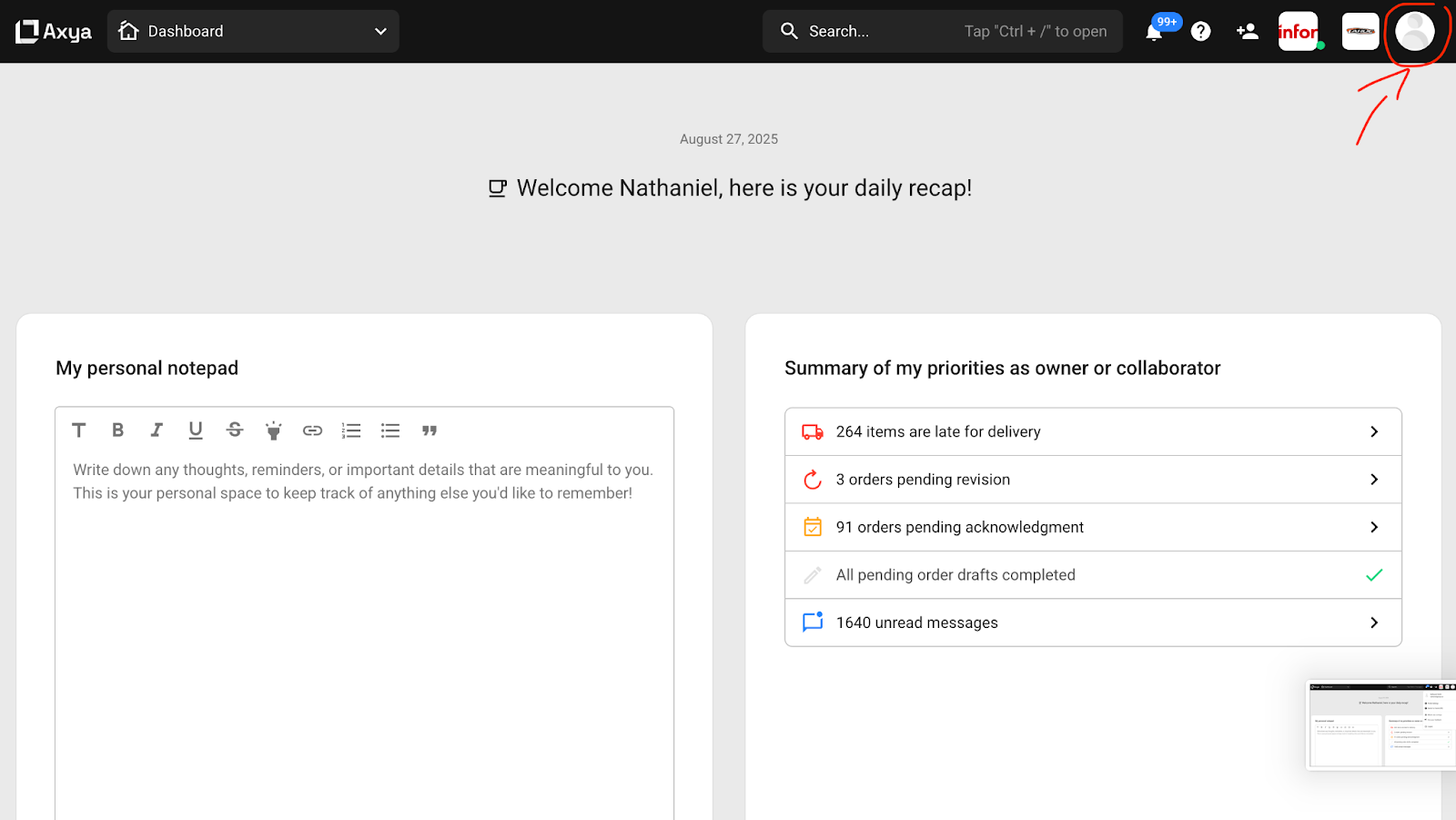This screenshot has width=1456, height=820.
Task: Open the screenshot preview thumbnail
Action: [x=1380, y=724]
